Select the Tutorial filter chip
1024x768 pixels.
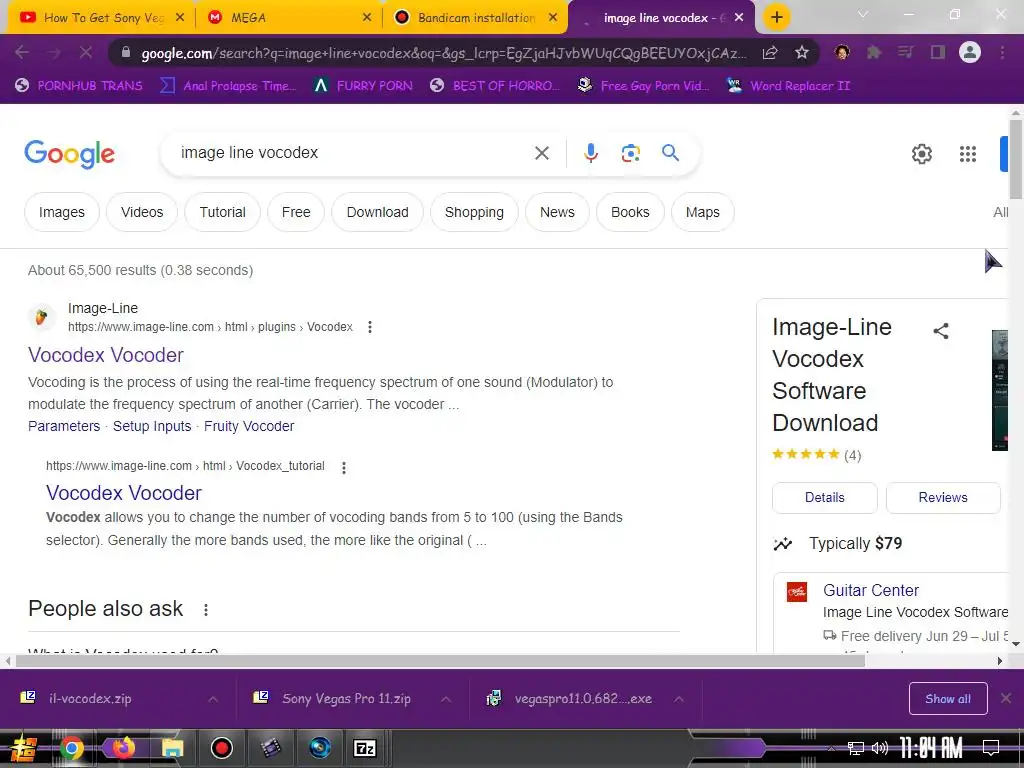click(223, 212)
